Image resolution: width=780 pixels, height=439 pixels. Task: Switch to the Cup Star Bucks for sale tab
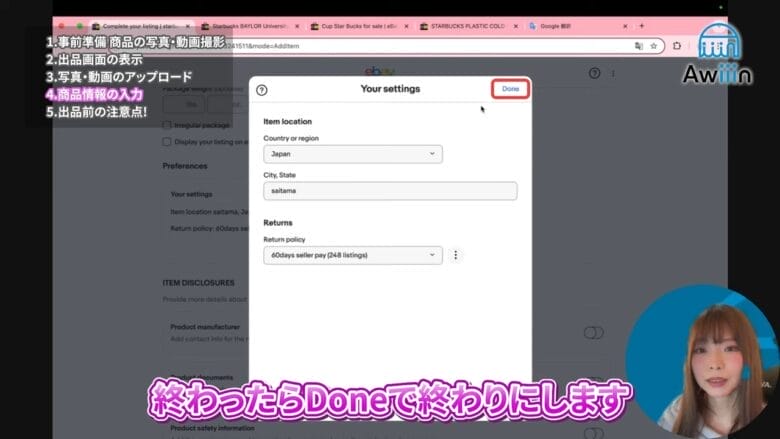click(358, 26)
